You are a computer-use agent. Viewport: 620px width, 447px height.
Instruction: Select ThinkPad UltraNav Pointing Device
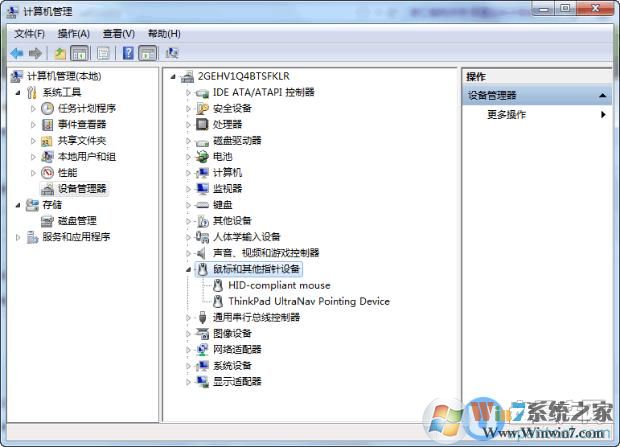click(x=309, y=301)
